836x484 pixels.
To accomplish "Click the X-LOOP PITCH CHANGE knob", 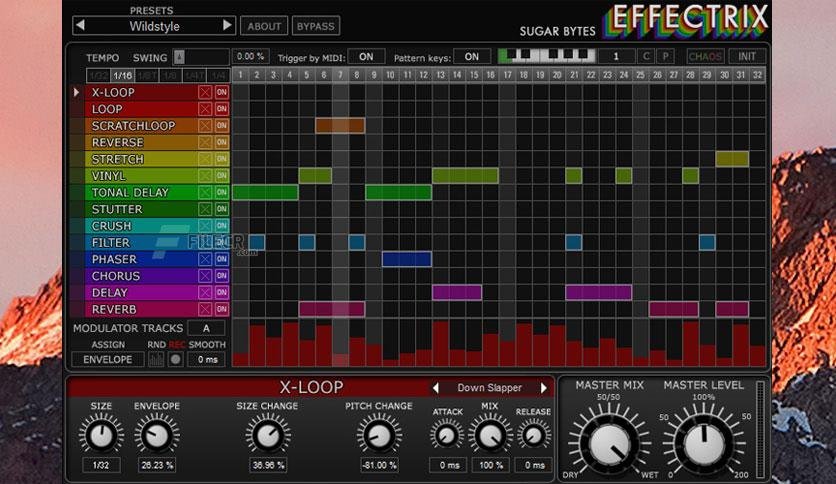I will (379, 435).
